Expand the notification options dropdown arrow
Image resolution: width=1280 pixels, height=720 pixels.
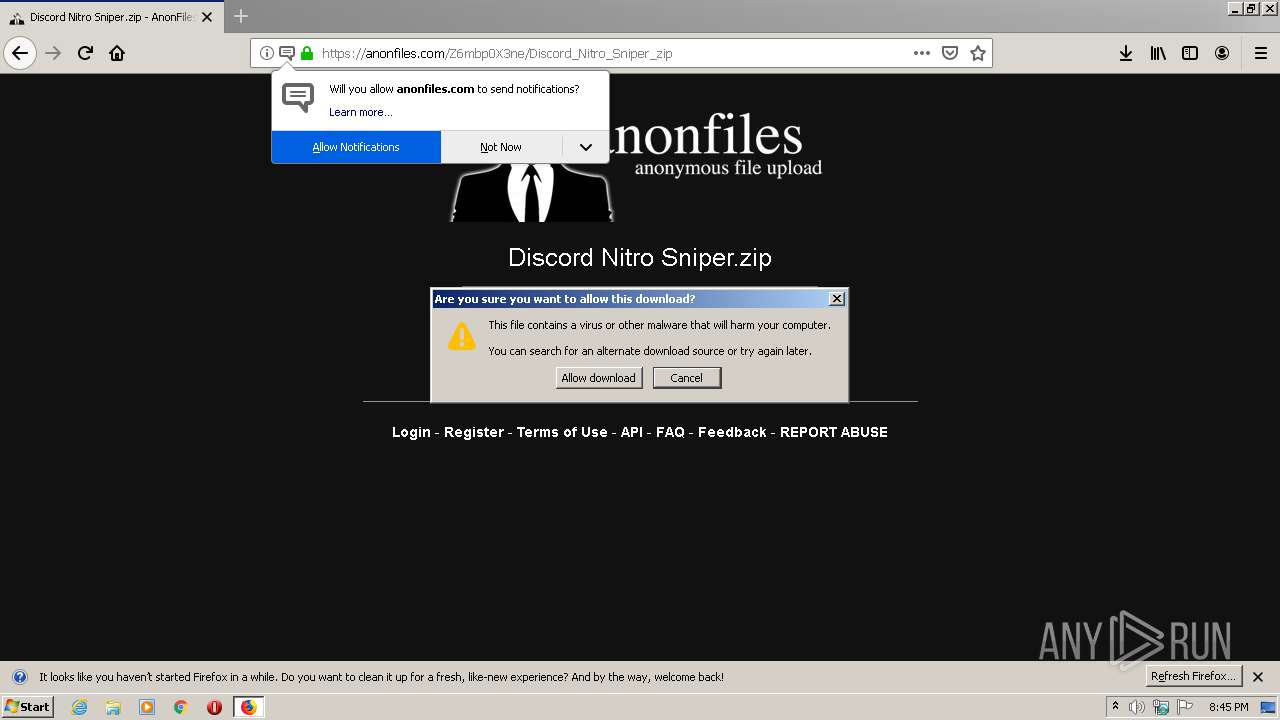[586, 147]
